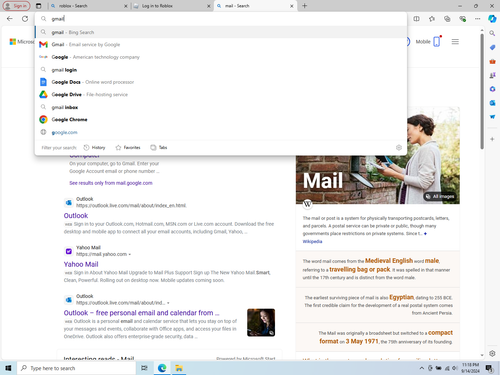Click the address bar containing 'gmail'
500x375 pixels.
pos(221,19)
